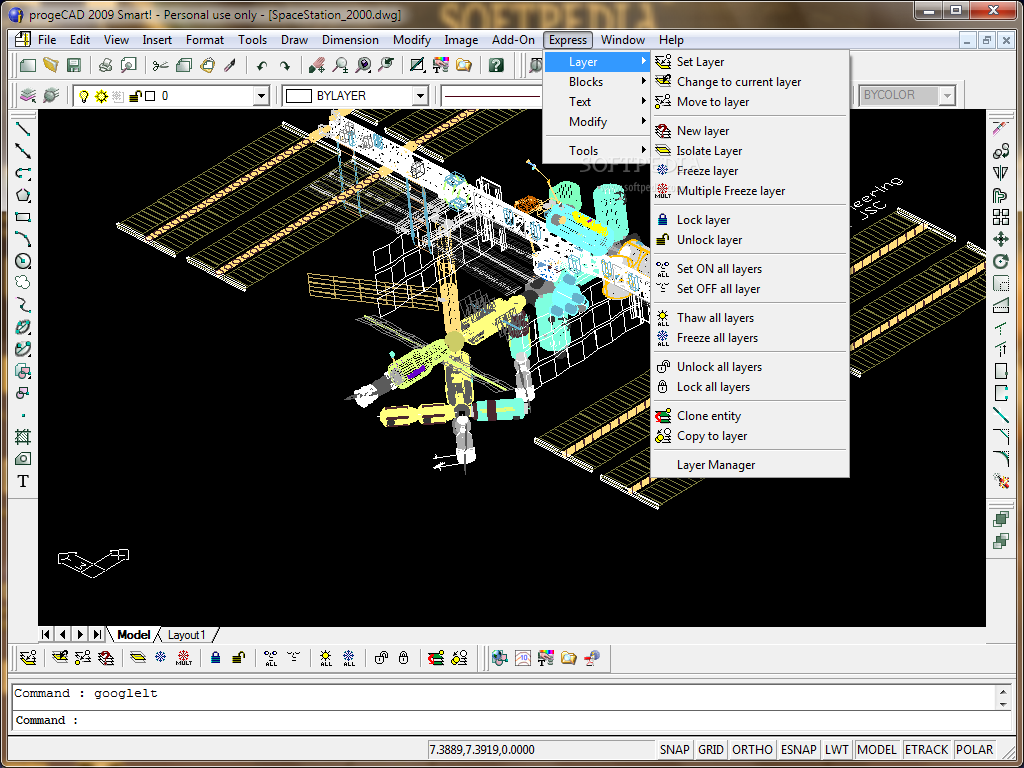This screenshot has width=1024, height=768.
Task: Click the linetype preview line field
Action: click(492, 97)
